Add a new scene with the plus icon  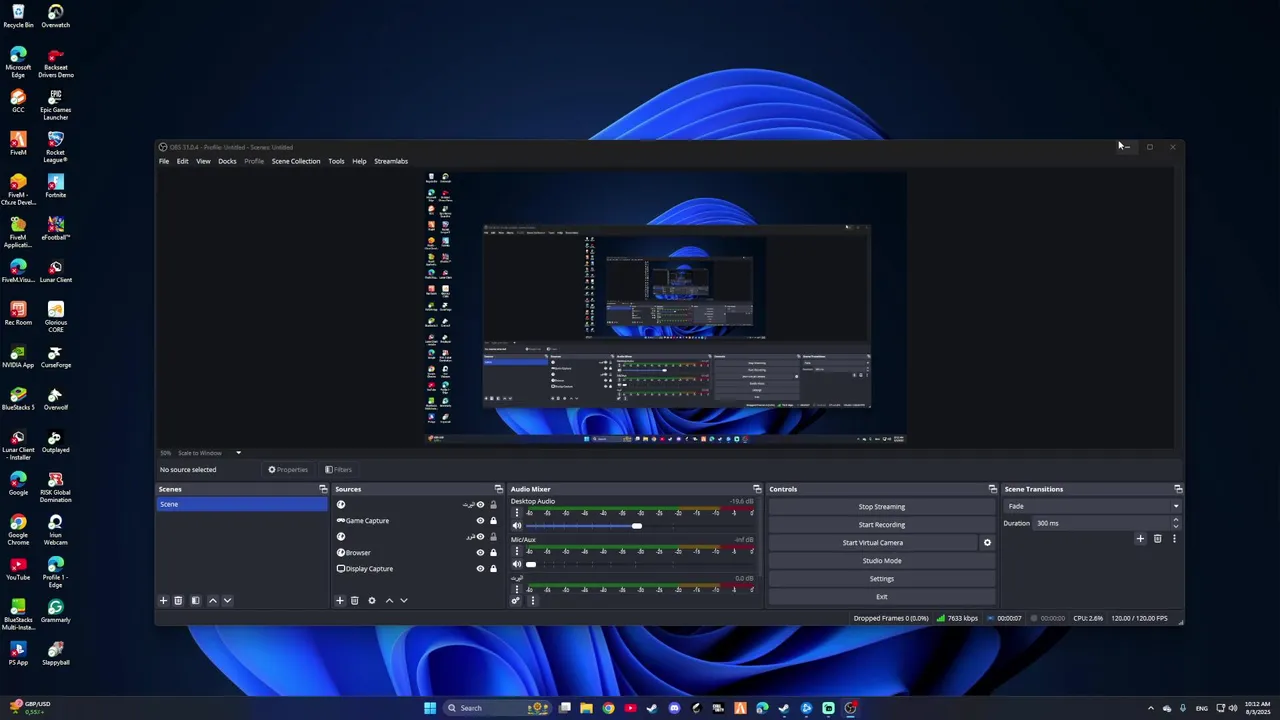pos(163,601)
